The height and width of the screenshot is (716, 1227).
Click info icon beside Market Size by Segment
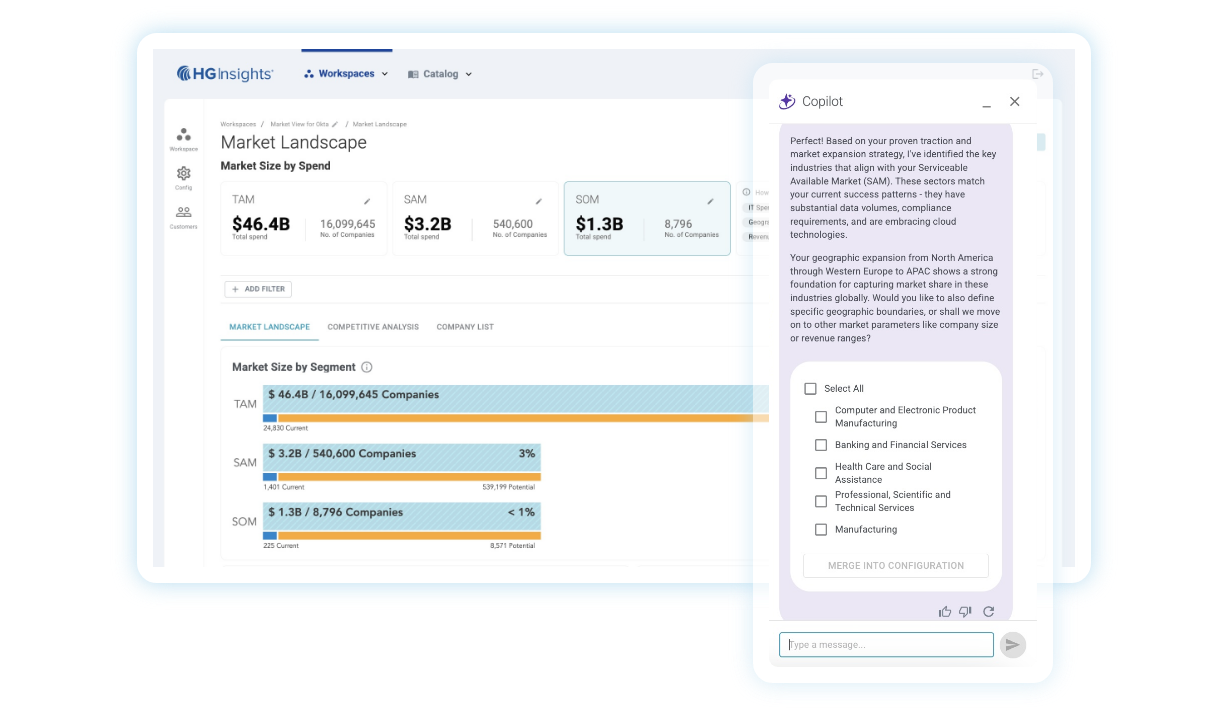click(x=367, y=367)
